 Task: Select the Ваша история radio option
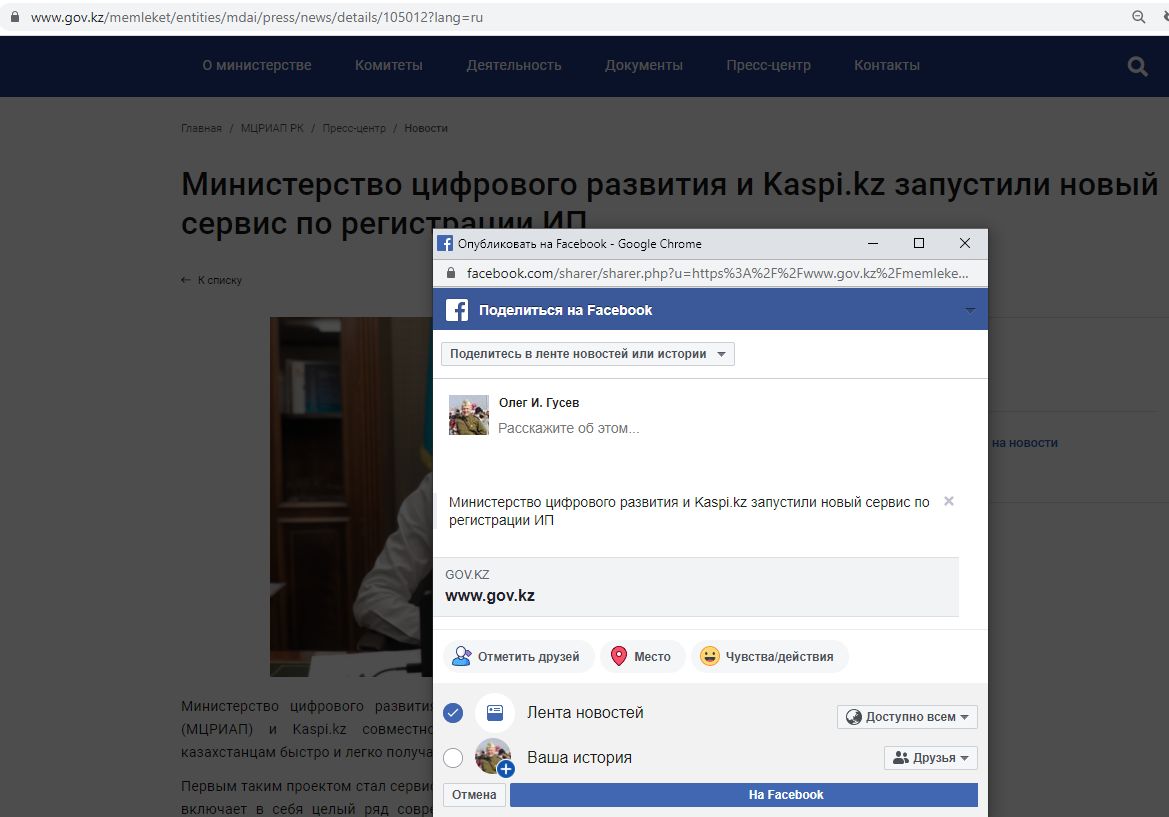453,758
